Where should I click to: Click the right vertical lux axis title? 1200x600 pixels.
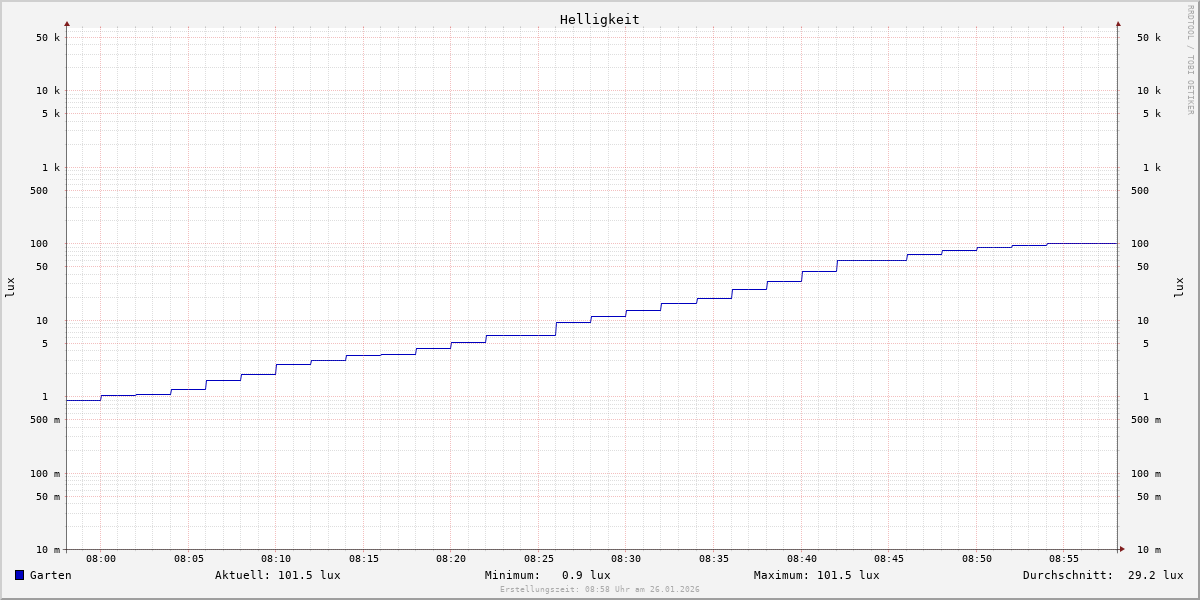pyautogui.click(x=1179, y=287)
